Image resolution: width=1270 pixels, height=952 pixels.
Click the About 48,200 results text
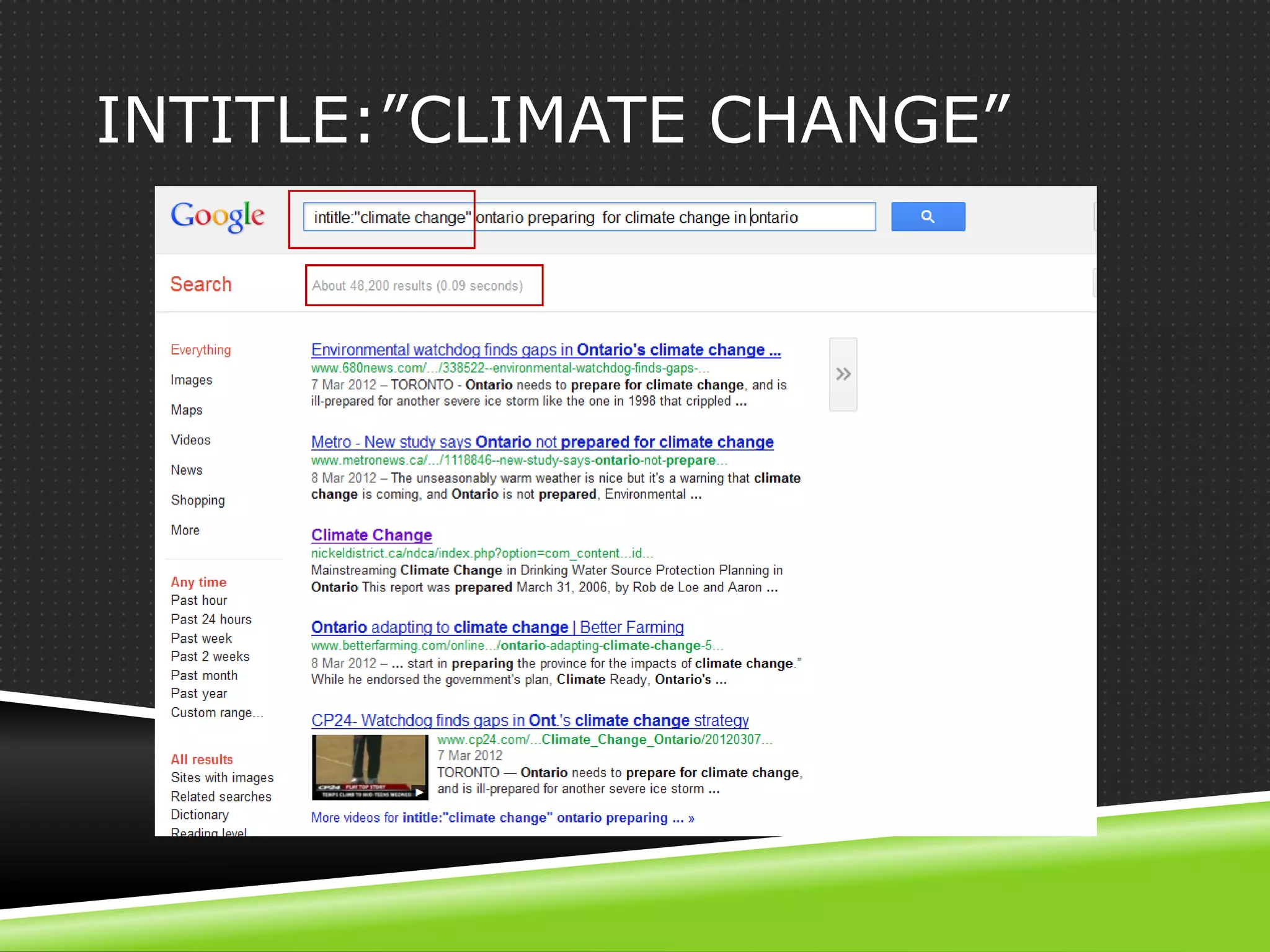[417, 286]
